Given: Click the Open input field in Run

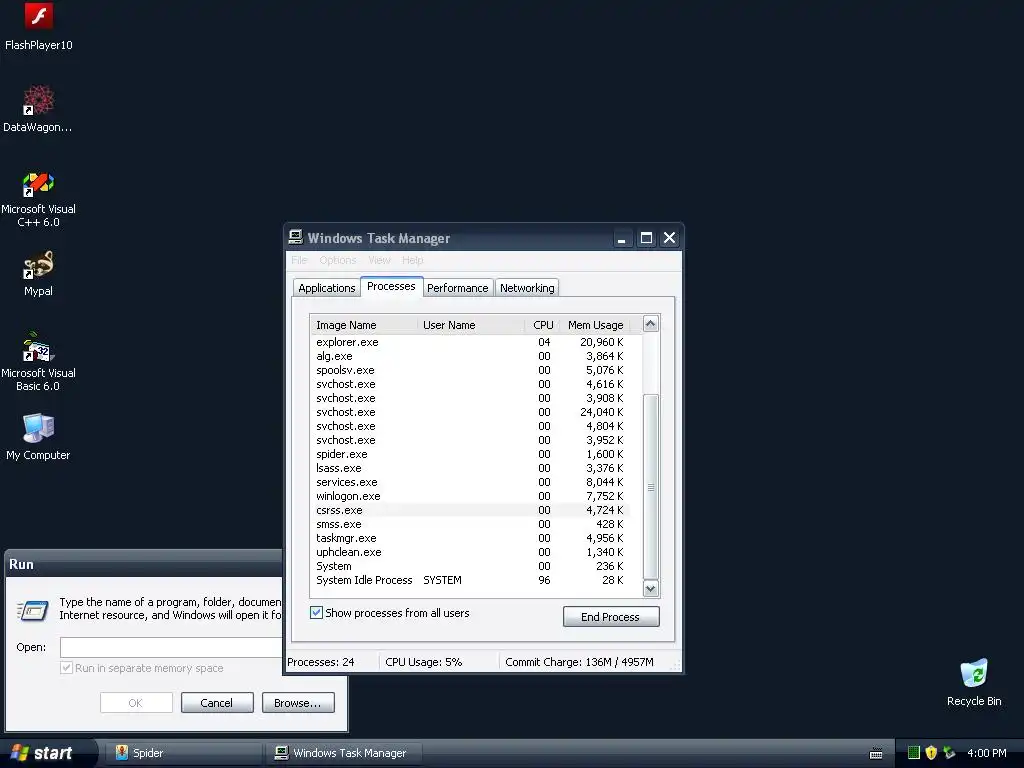Looking at the screenshot, I should (x=171, y=647).
